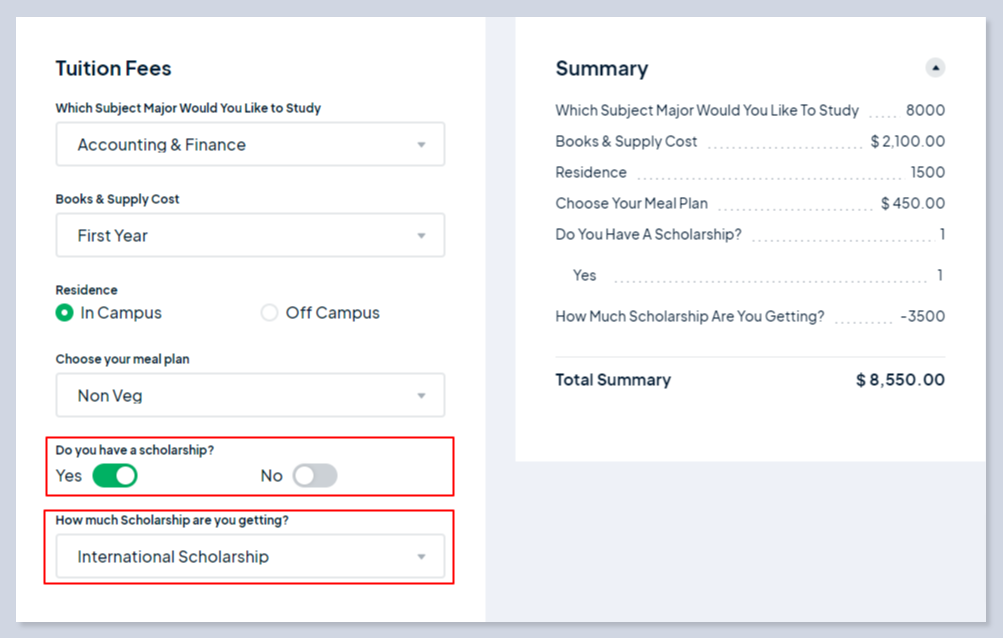Enable the No scholarship toggle
Image resolution: width=1003 pixels, height=638 pixels.
click(x=315, y=476)
